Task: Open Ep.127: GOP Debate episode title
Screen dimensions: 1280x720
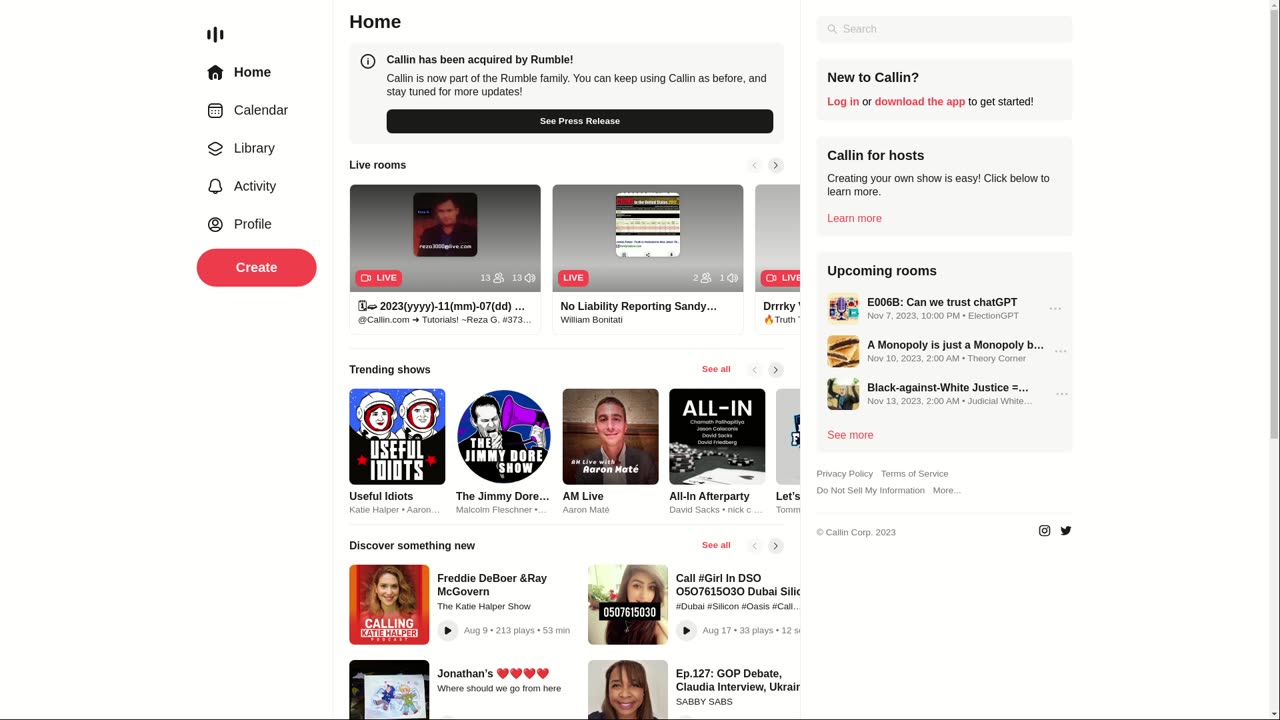Action: [x=738, y=680]
